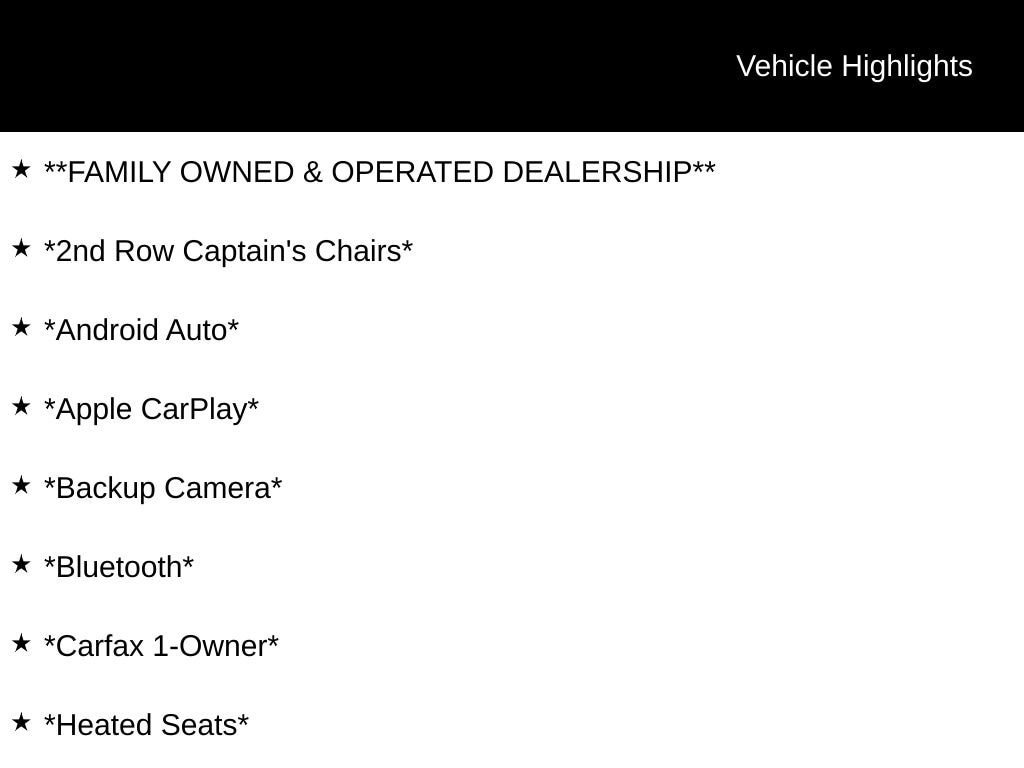
Task: Click the star beside Family Owned dealership line
Action: pos(21,170)
